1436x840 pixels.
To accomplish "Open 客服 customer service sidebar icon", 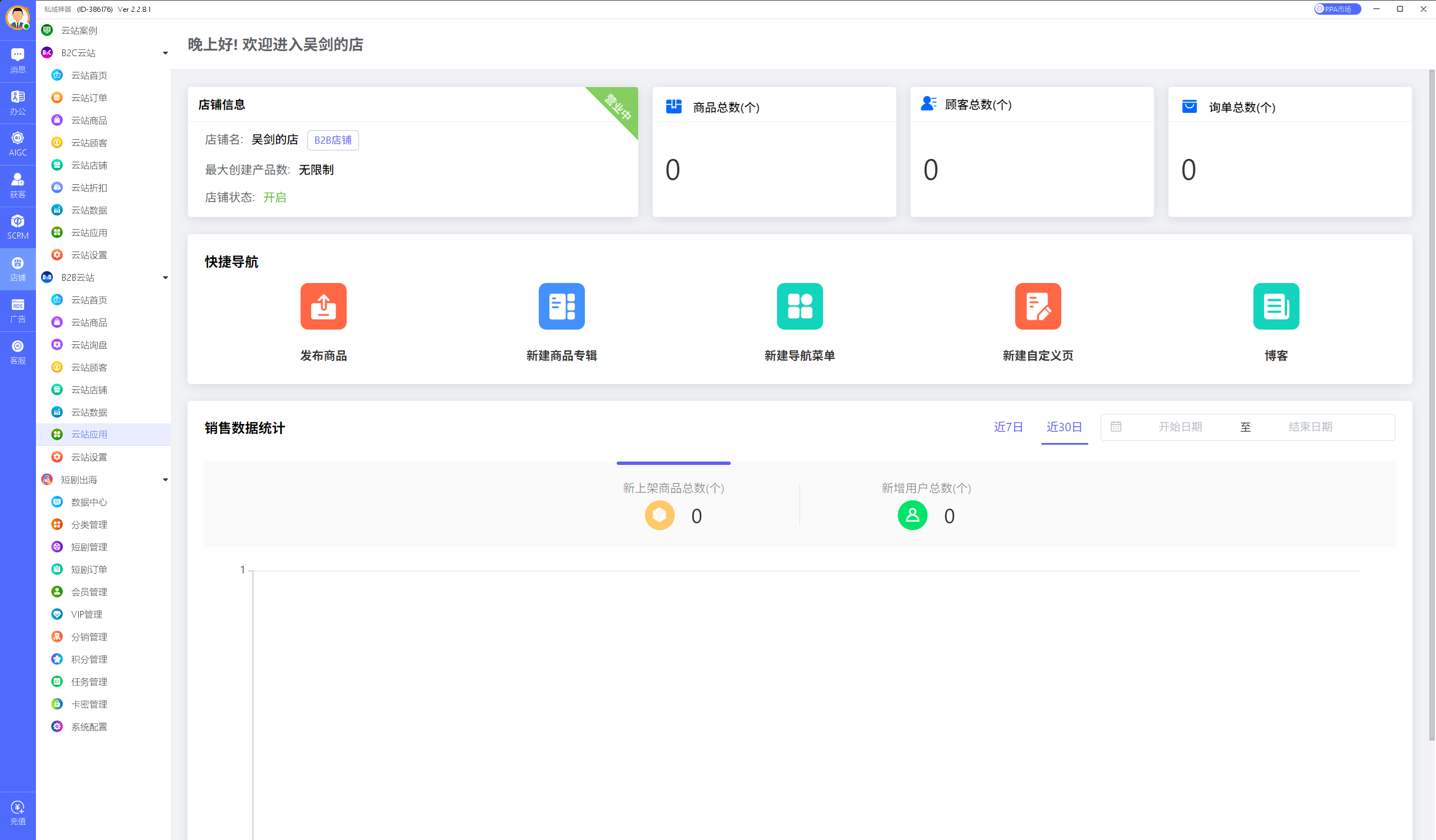I will click(x=17, y=352).
